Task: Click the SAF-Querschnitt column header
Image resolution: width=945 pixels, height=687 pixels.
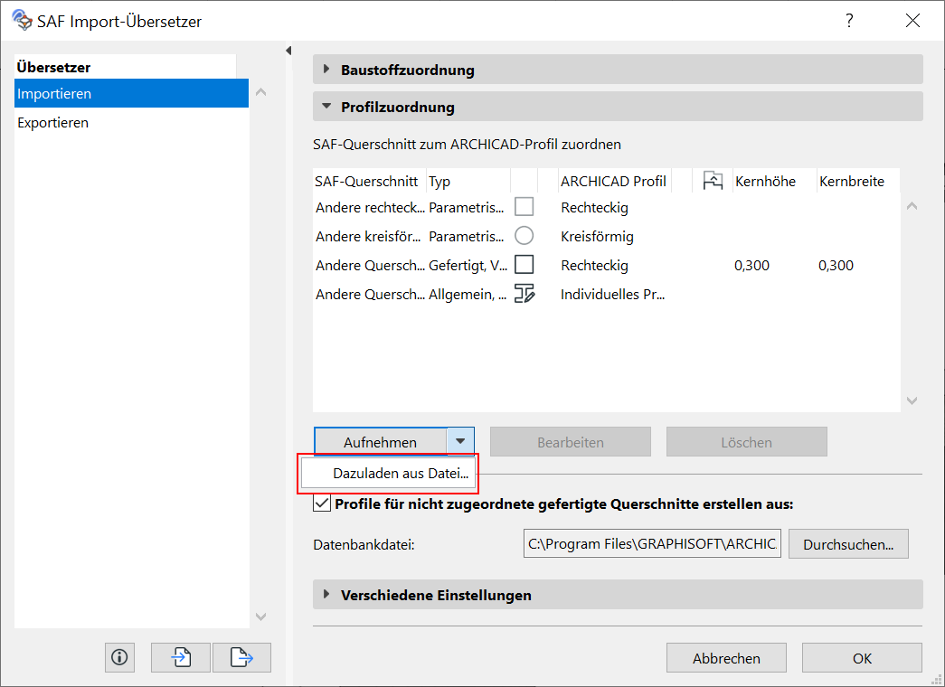Action: click(x=369, y=181)
